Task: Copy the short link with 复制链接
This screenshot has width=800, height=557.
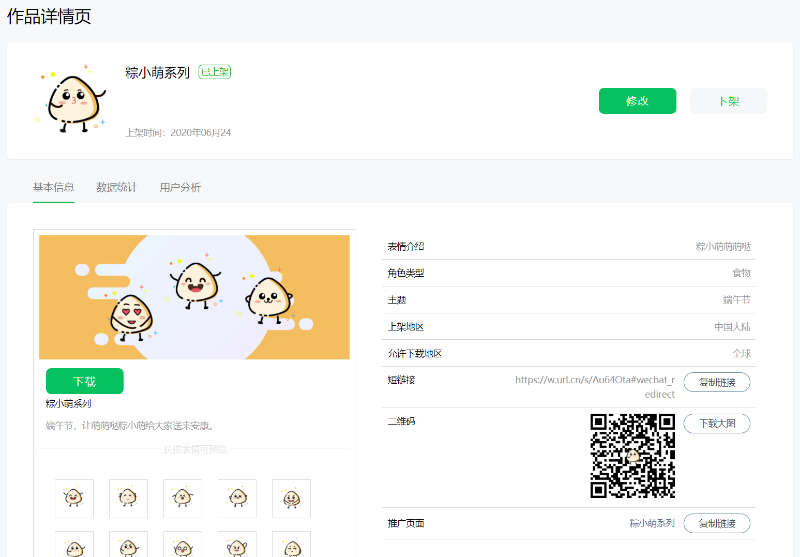Action: (717, 382)
